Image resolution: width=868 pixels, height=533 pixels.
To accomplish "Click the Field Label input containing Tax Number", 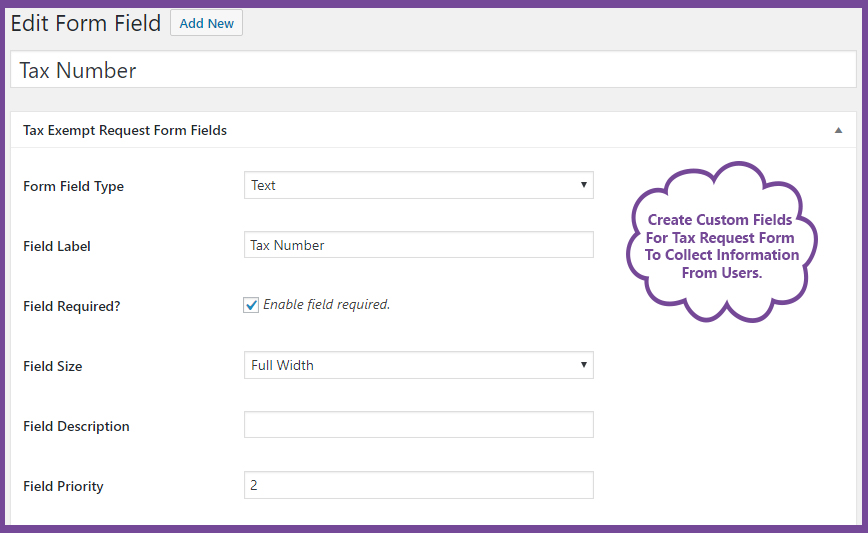I will click(418, 245).
